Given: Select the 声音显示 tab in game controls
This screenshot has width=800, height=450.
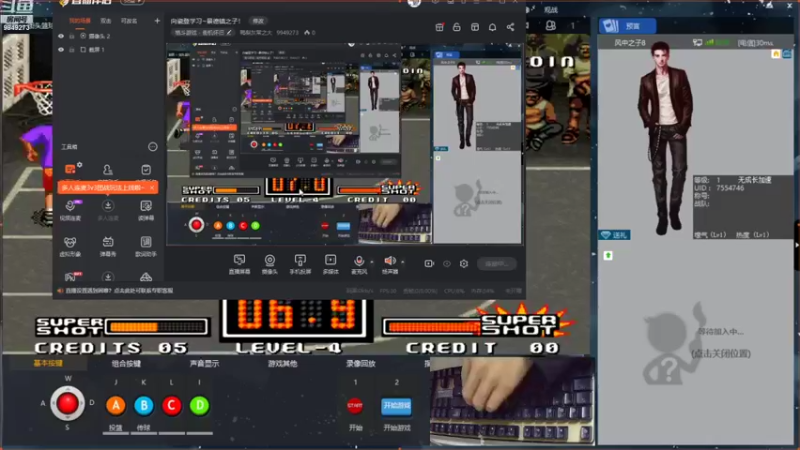Looking at the screenshot, I should (x=204, y=363).
